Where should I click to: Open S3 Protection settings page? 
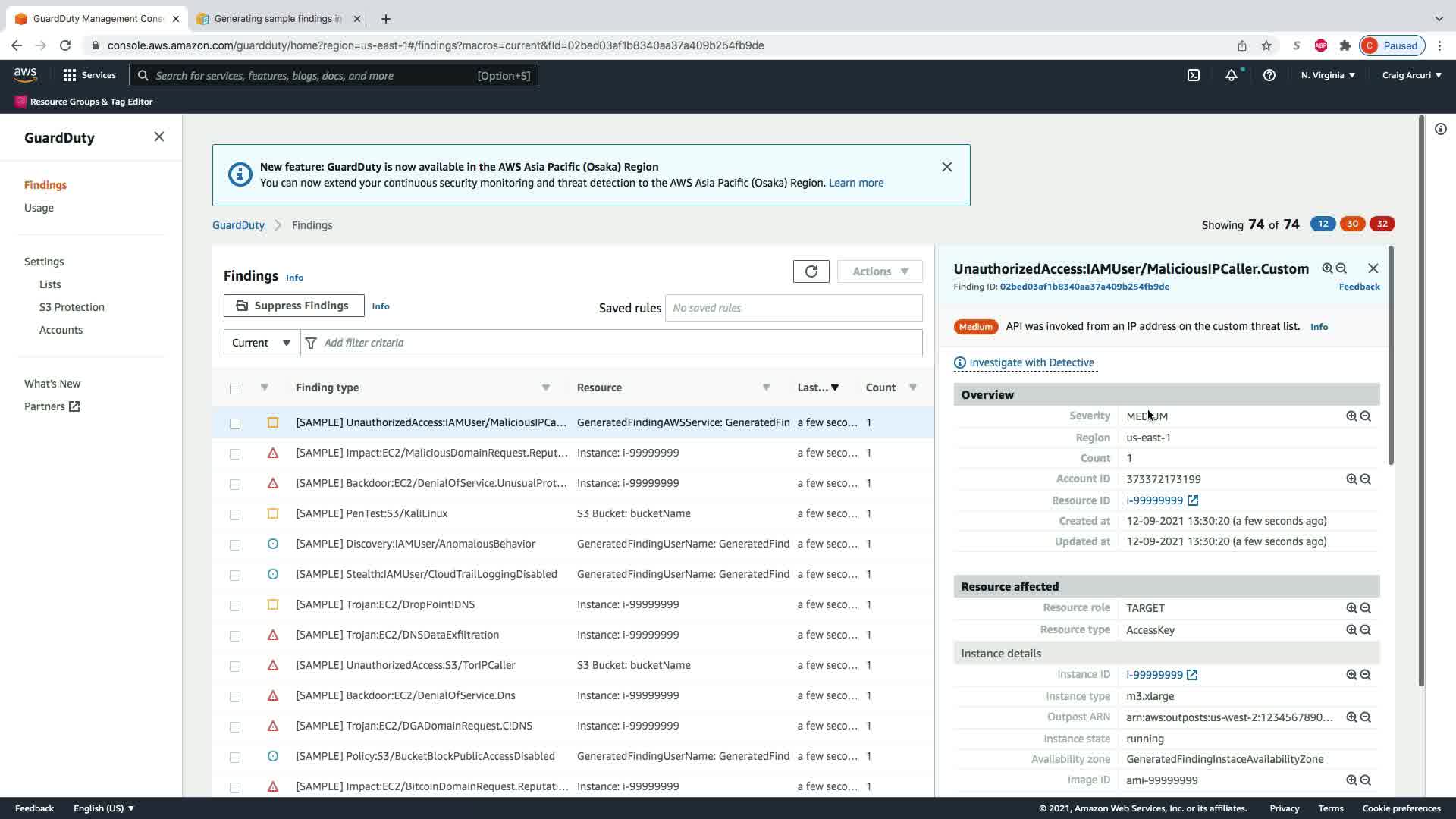tap(72, 307)
